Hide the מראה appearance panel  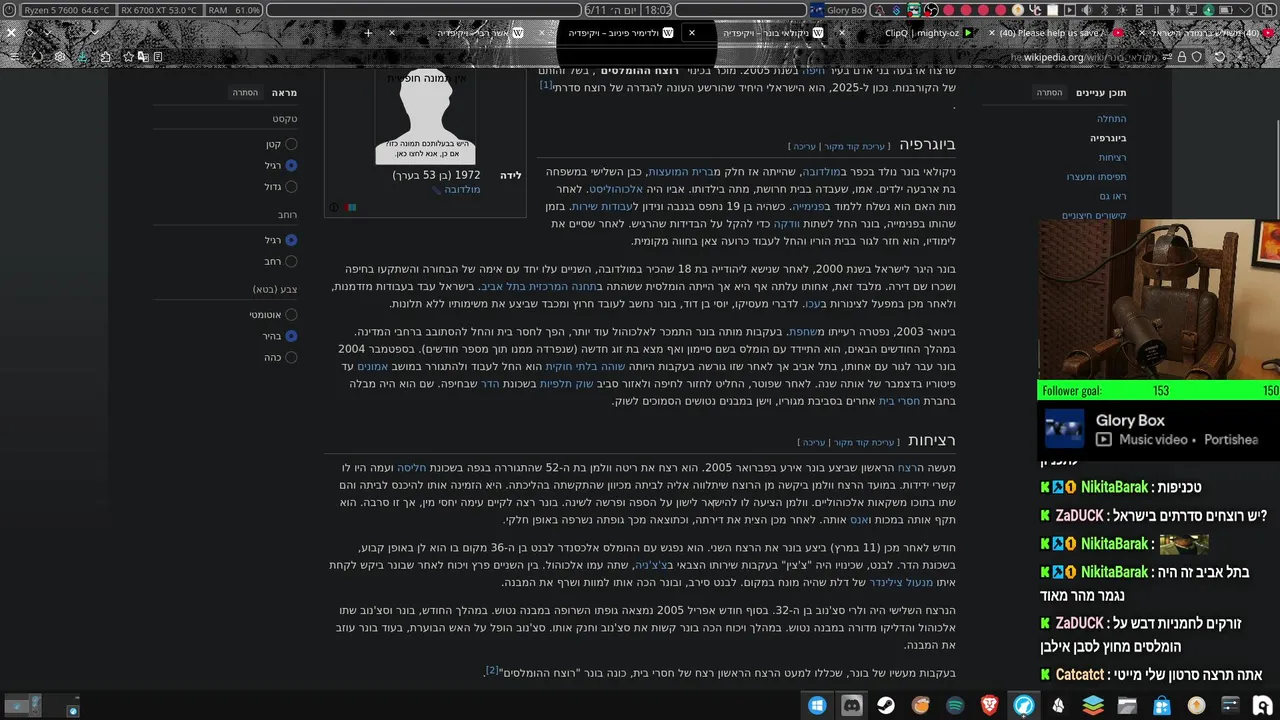[245, 93]
